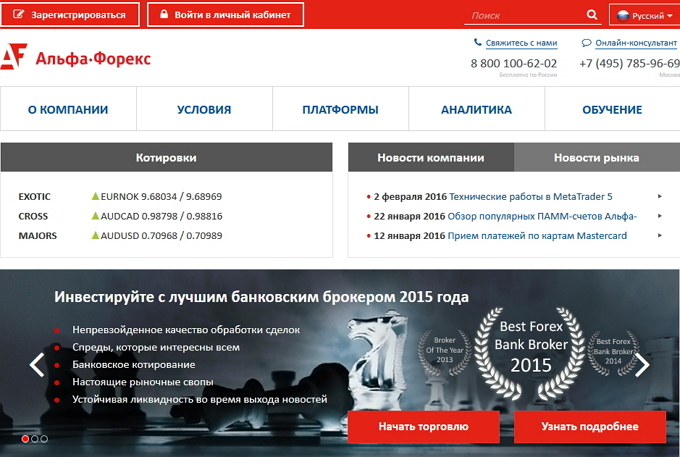Click the phone icon beside Свяжитесь с нами
This screenshot has width=680, height=457.
[477, 42]
